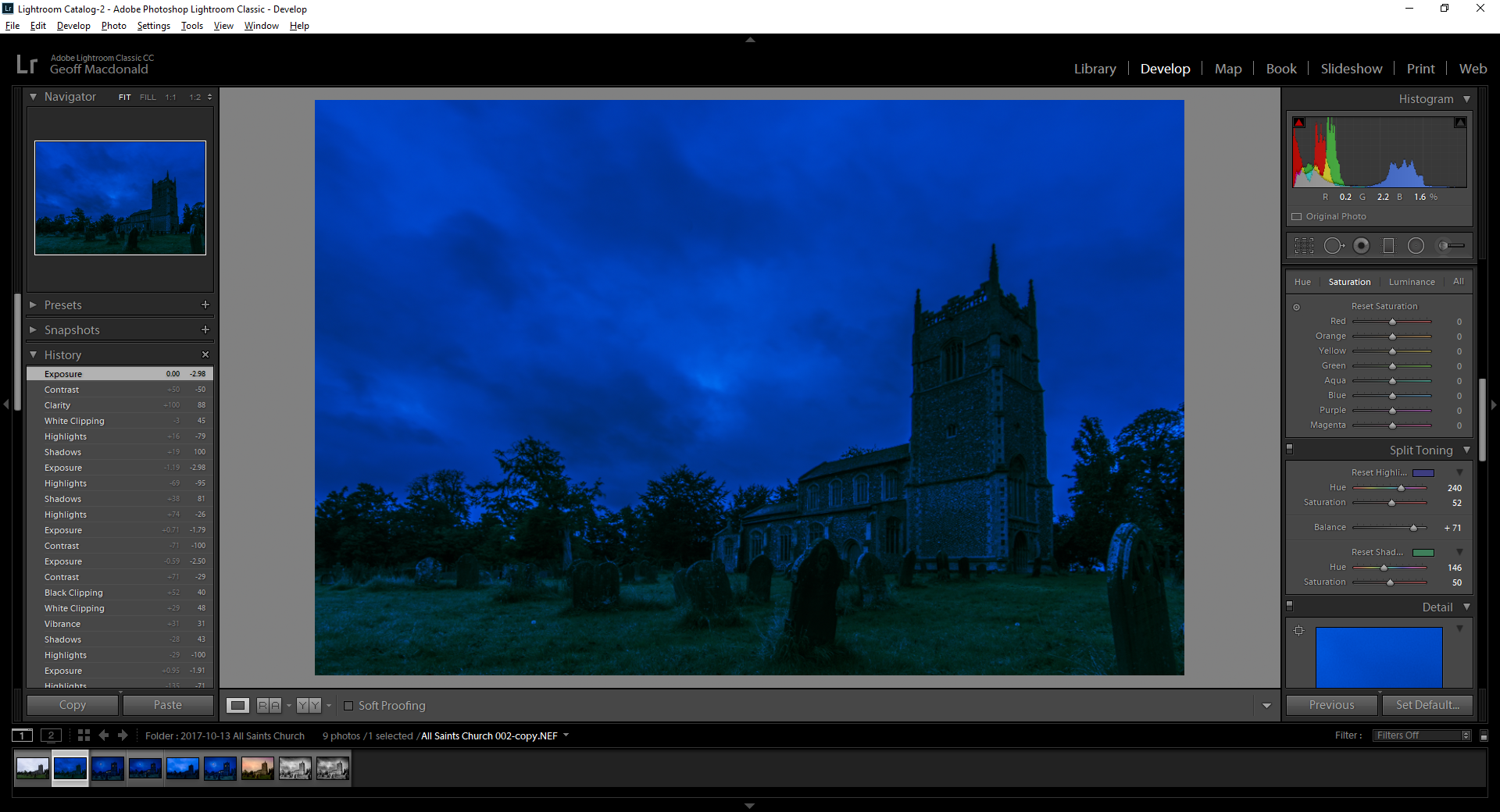Collapse the Split Toning panel
This screenshot has height=812, width=1500.
click(1466, 451)
